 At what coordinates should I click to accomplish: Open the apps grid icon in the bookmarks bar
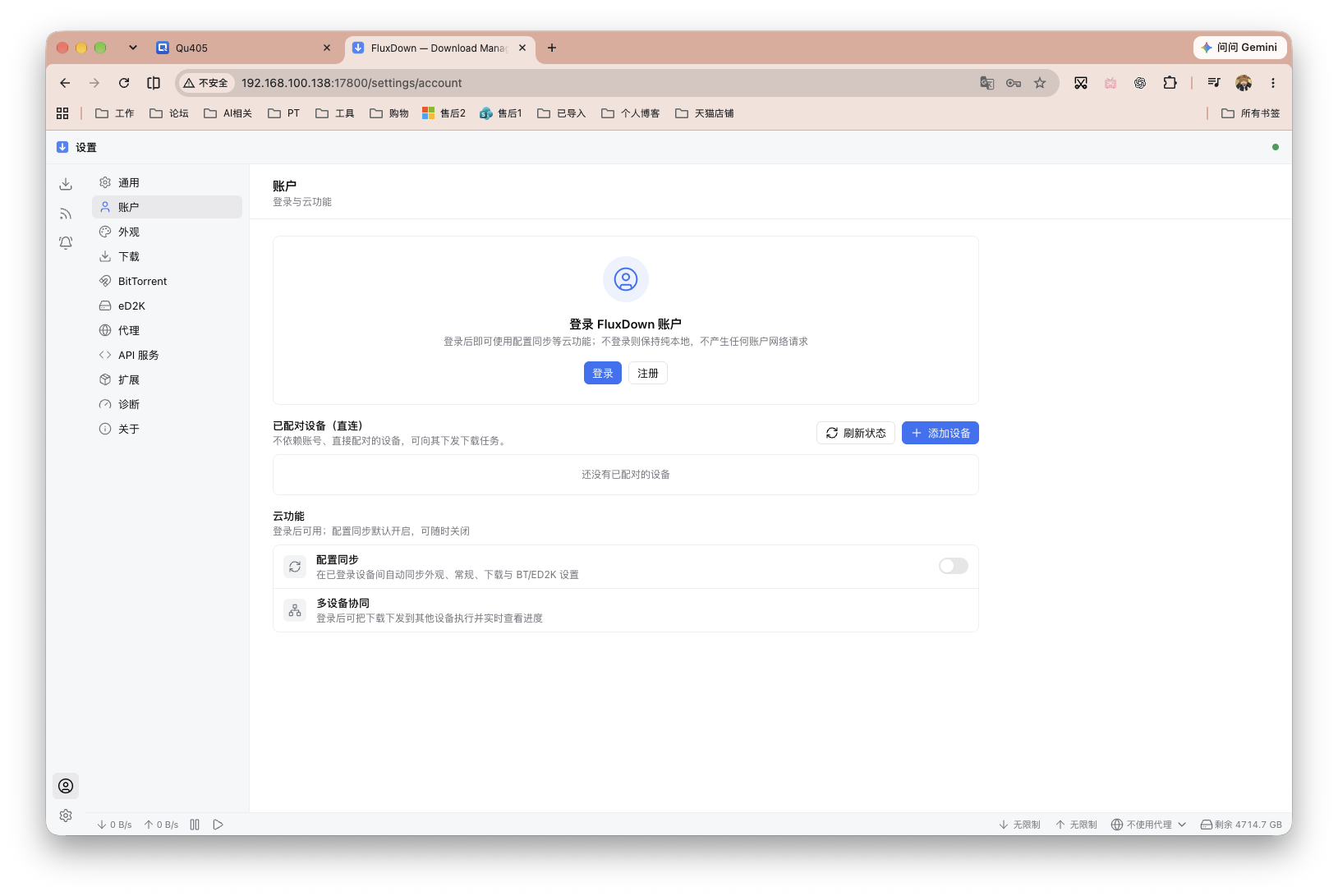tap(62, 113)
